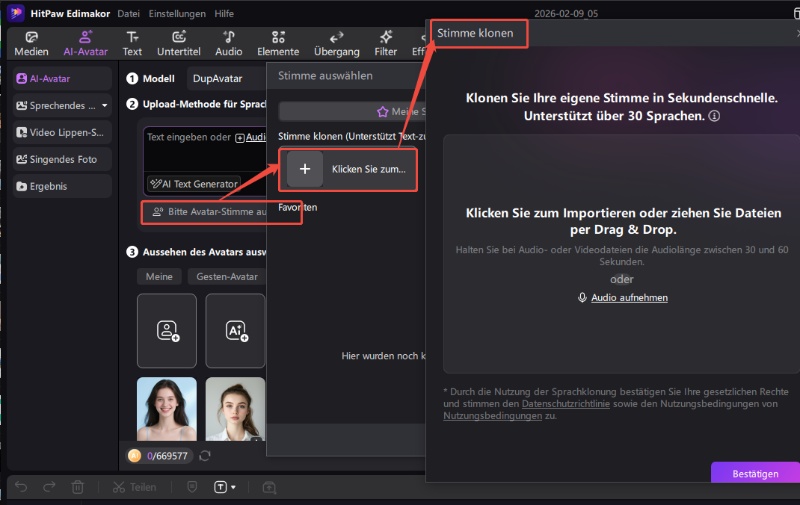
Task: Open Singendes Foto sidebar item
Action: pyautogui.click(x=62, y=160)
